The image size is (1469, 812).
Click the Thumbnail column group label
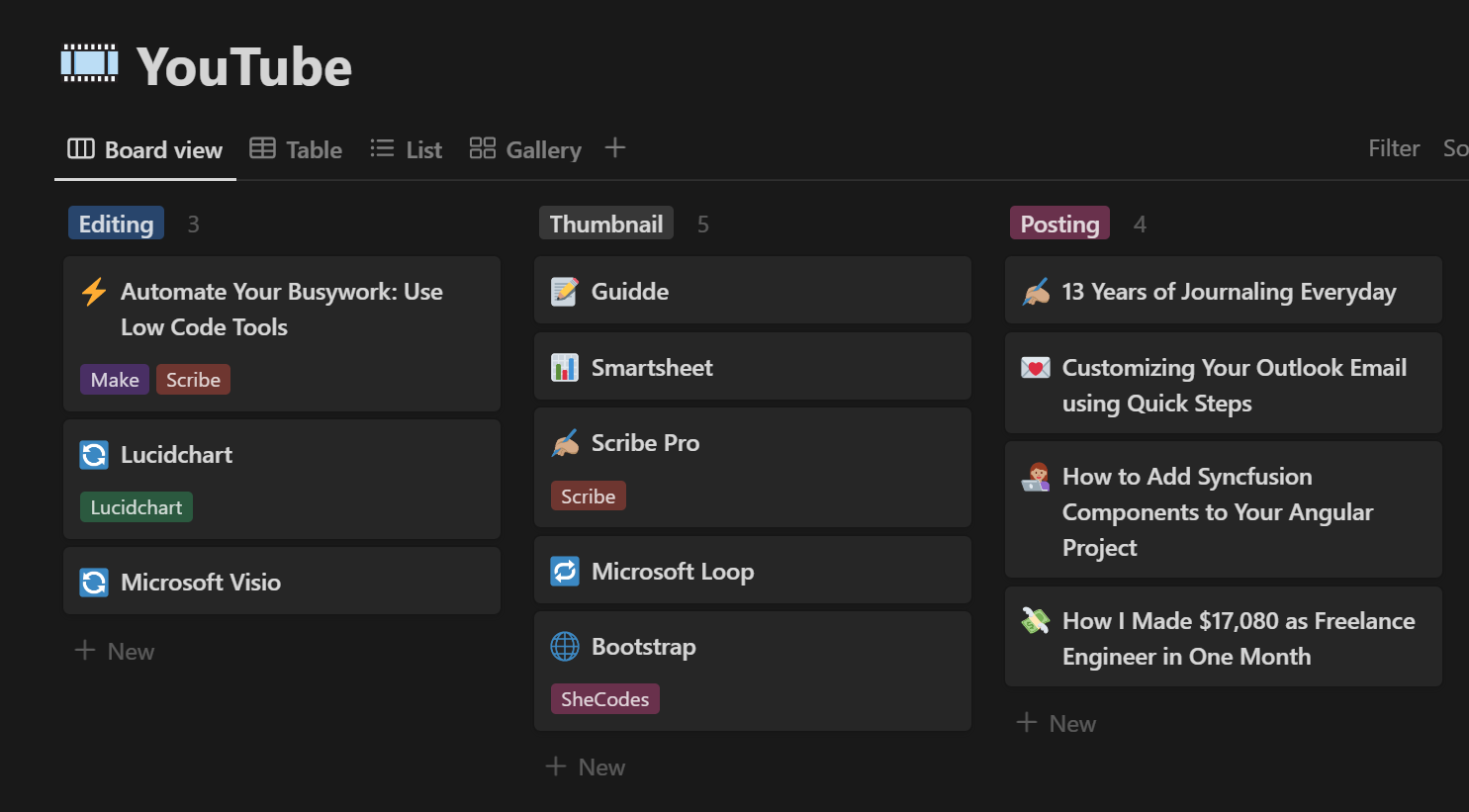606,224
